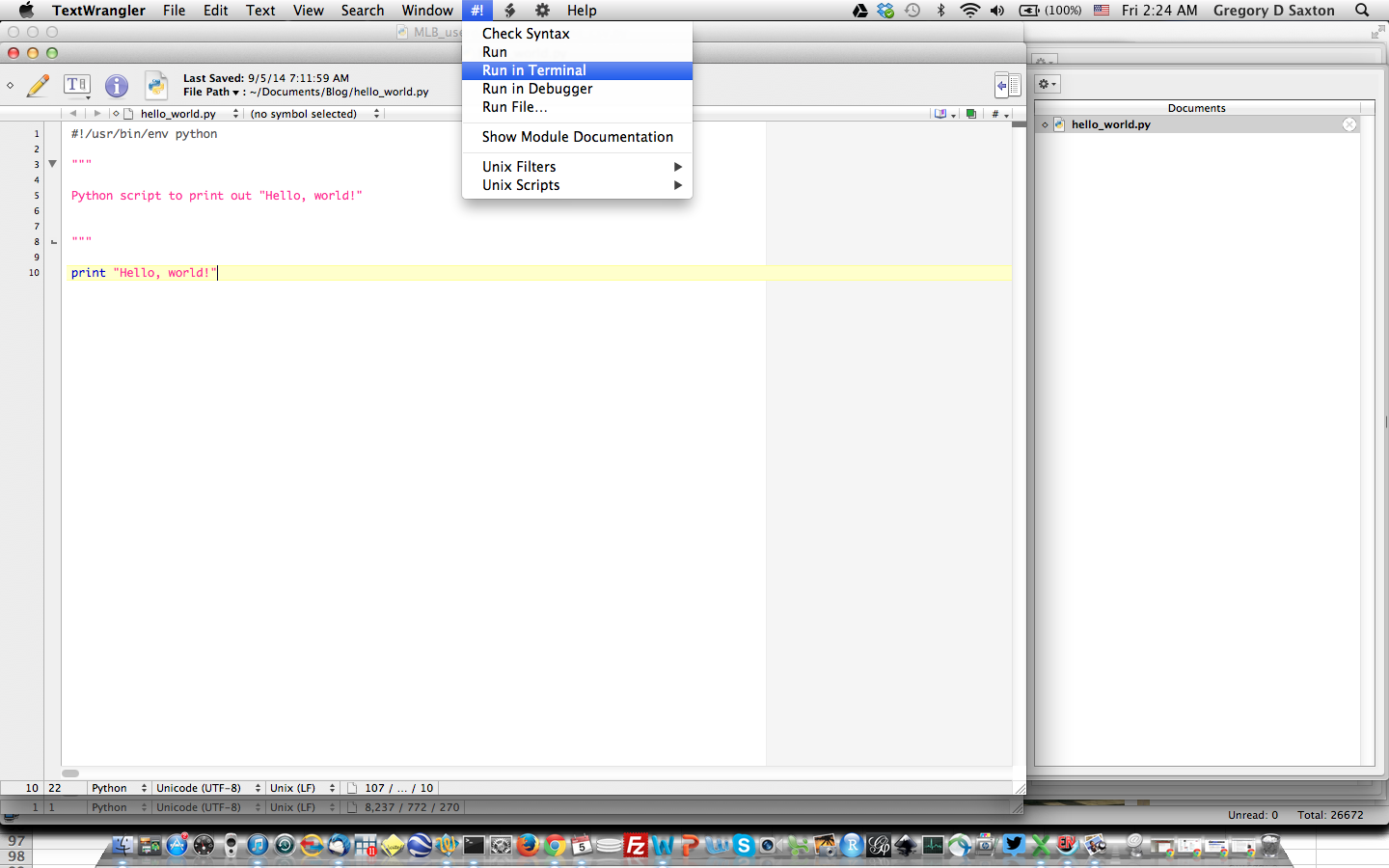Close hello_world.py in Documents drawer
This screenshot has height=868, width=1389.
tap(1349, 124)
